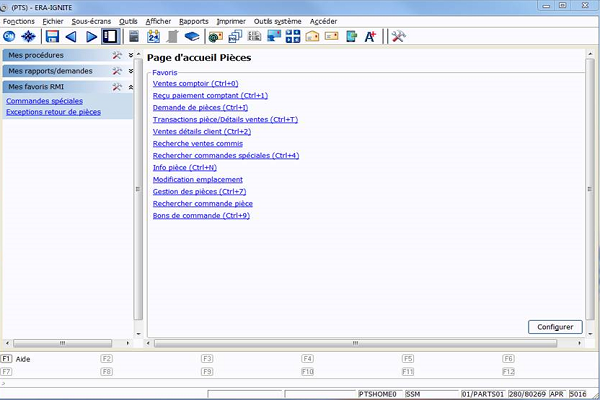The image size is (600, 400).
Task: Toggle the side panel layout icon
Action: coord(110,36)
